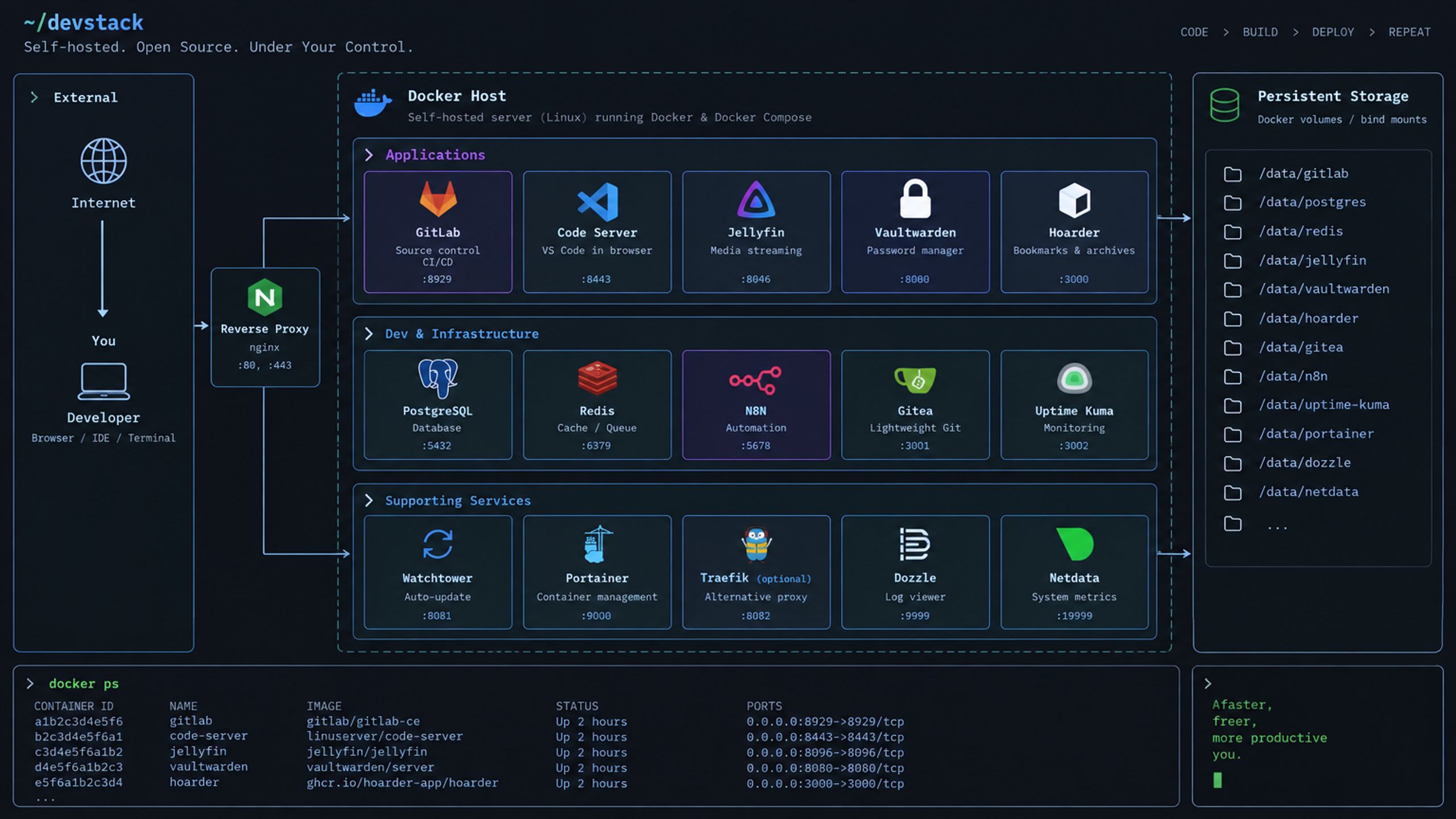1456x819 pixels.
Task: Click the Watchtower refresh arrows icon
Action: tap(438, 544)
